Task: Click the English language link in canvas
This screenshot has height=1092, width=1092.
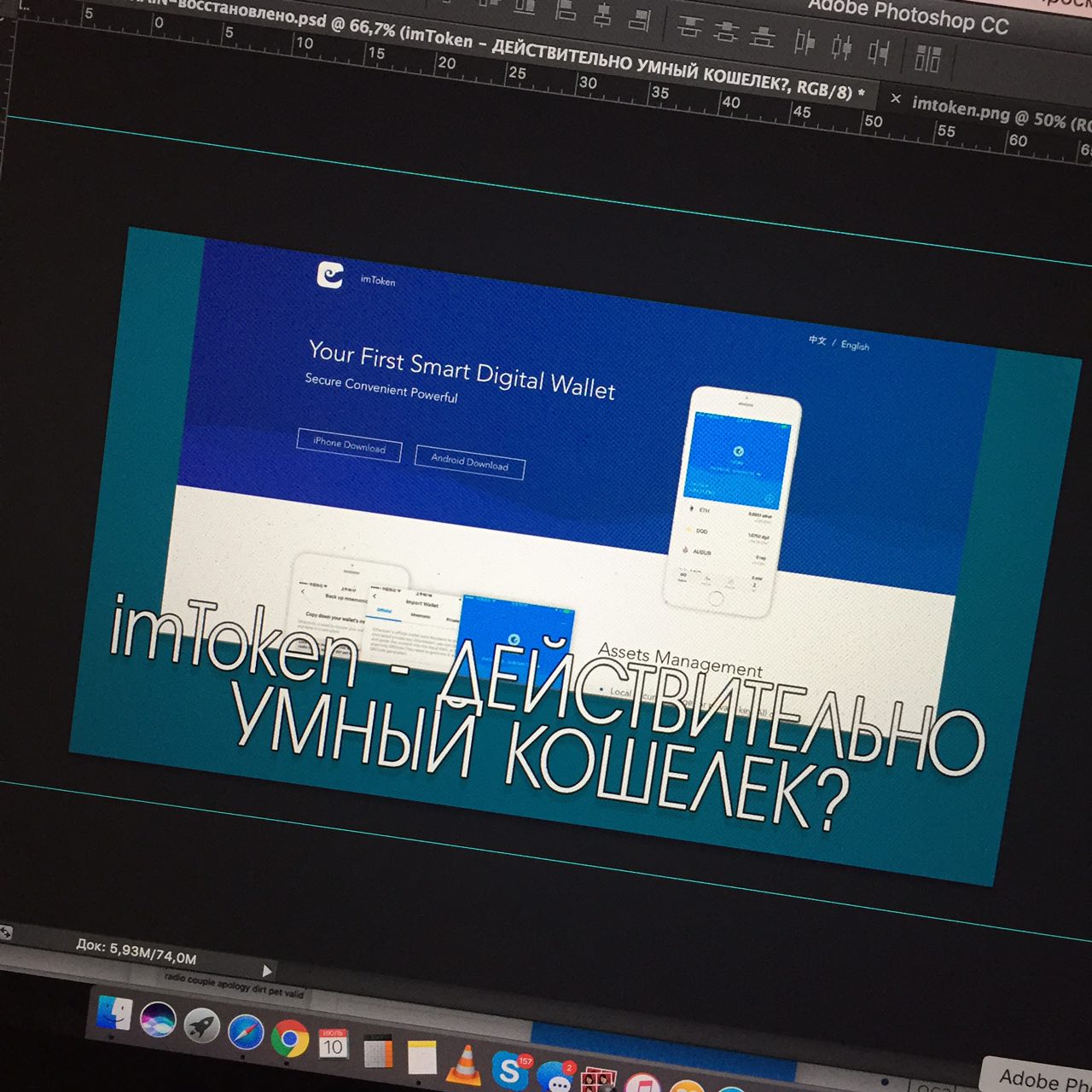Action: click(855, 345)
